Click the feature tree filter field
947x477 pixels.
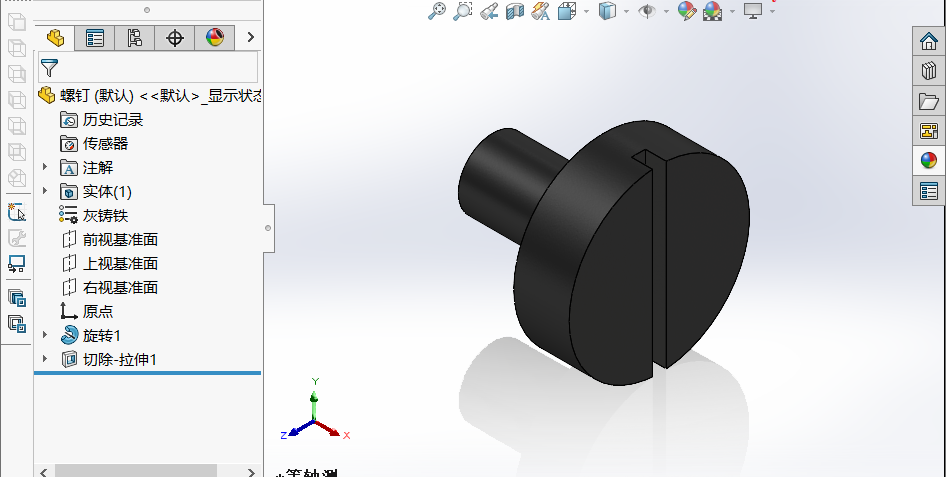point(148,67)
